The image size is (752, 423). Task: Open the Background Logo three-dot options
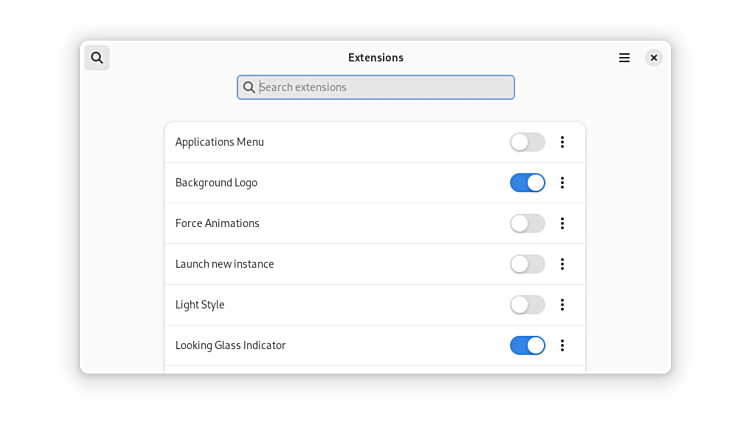pyautogui.click(x=562, y=183)
